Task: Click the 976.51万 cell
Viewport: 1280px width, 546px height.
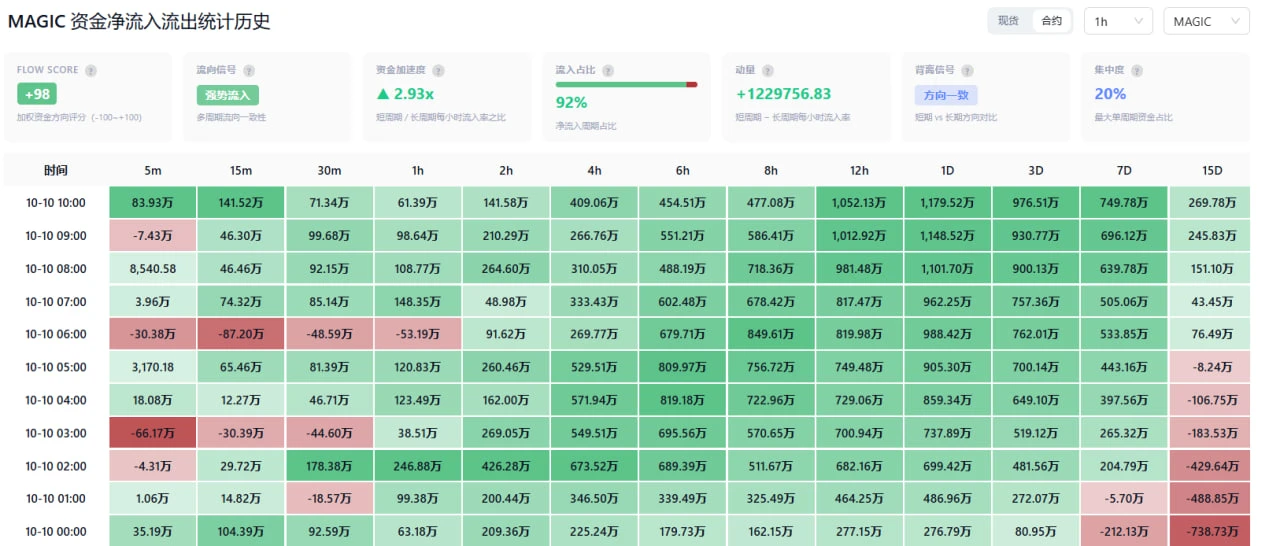Action: coord(1035,203)
